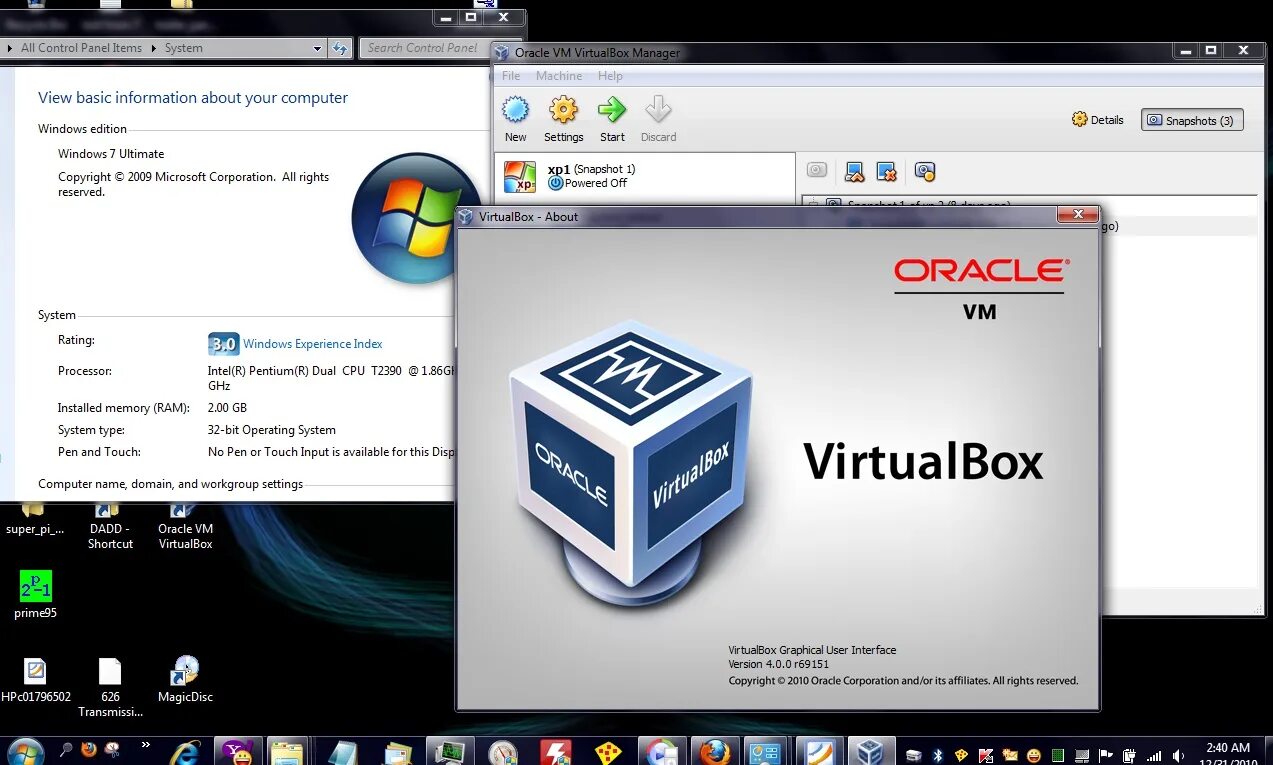The height and width of the screenshot is (765, 1273).
Task: Switch to the Snapshots (3) view
Action: (x=1192, y=120)
